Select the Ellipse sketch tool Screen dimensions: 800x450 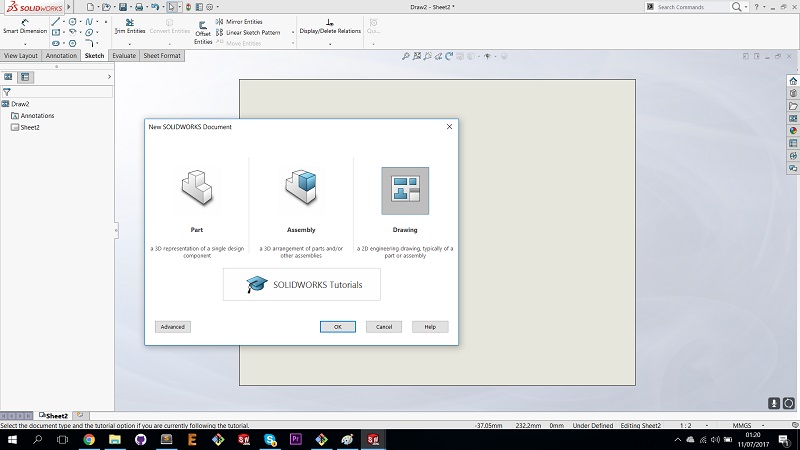89,32
